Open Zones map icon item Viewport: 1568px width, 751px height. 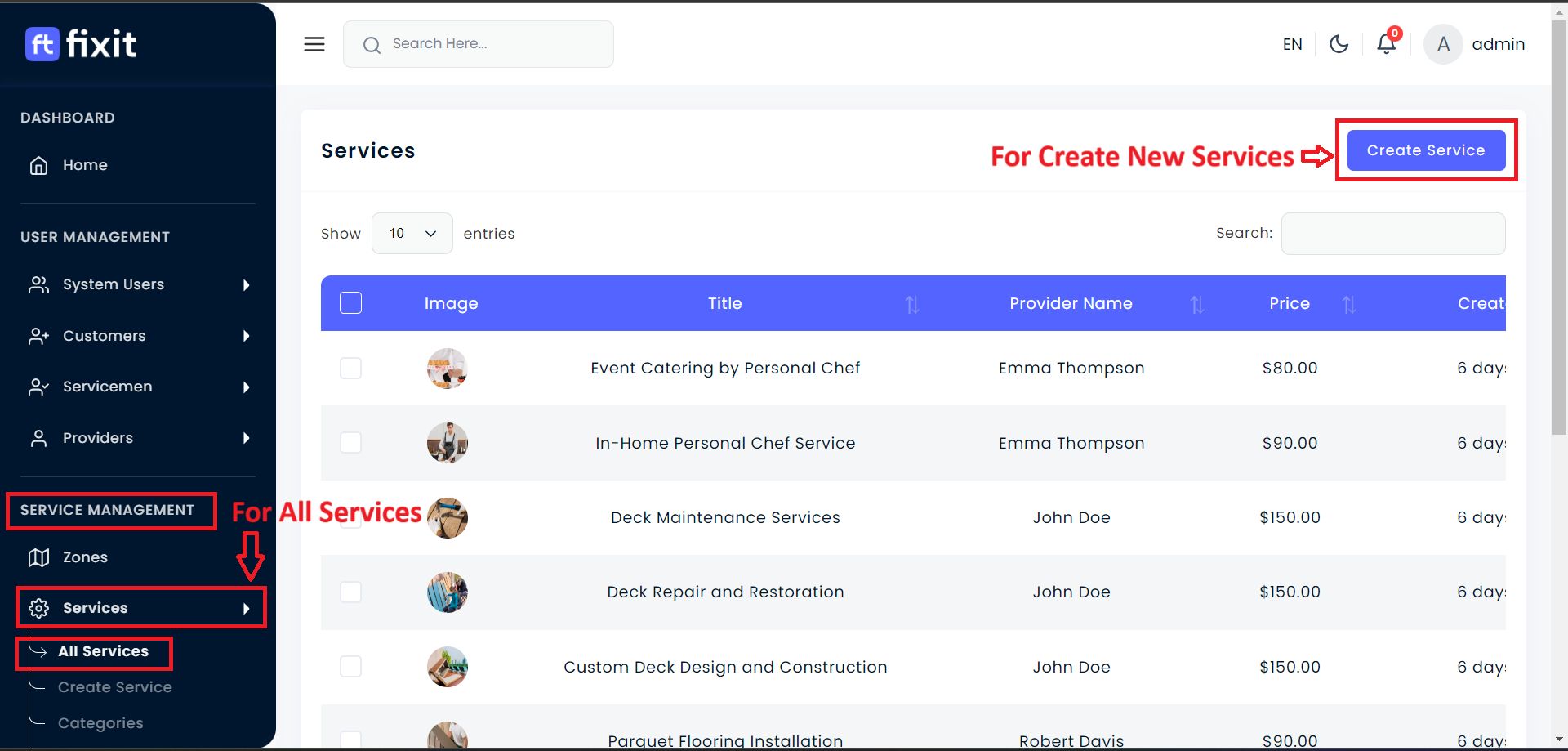point(85,557)
